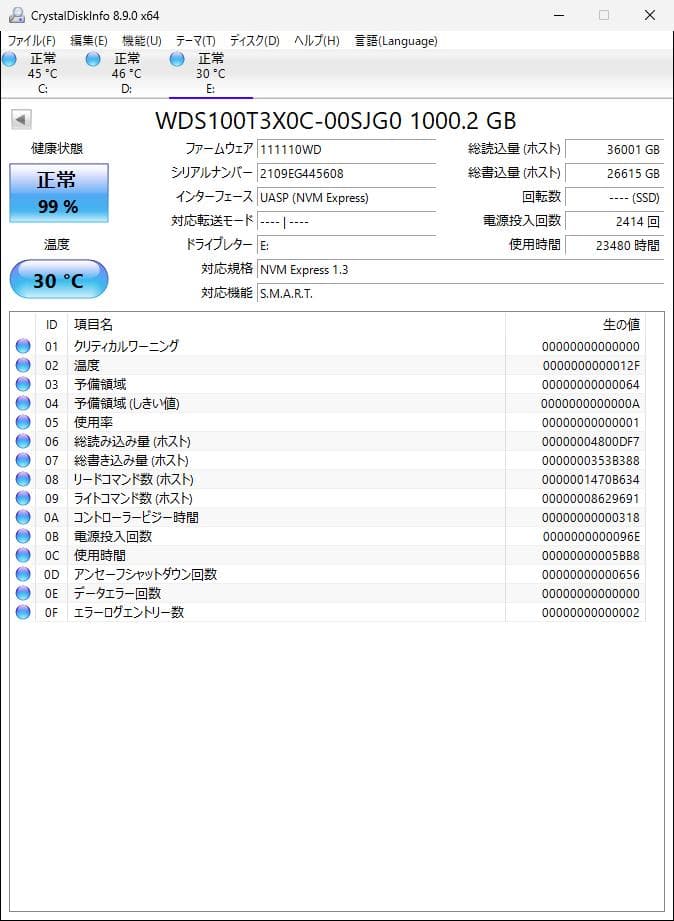This screenshot has width=674, height=921.
Task: Open the 言語(Language) menu
Action: click(396, 41)
